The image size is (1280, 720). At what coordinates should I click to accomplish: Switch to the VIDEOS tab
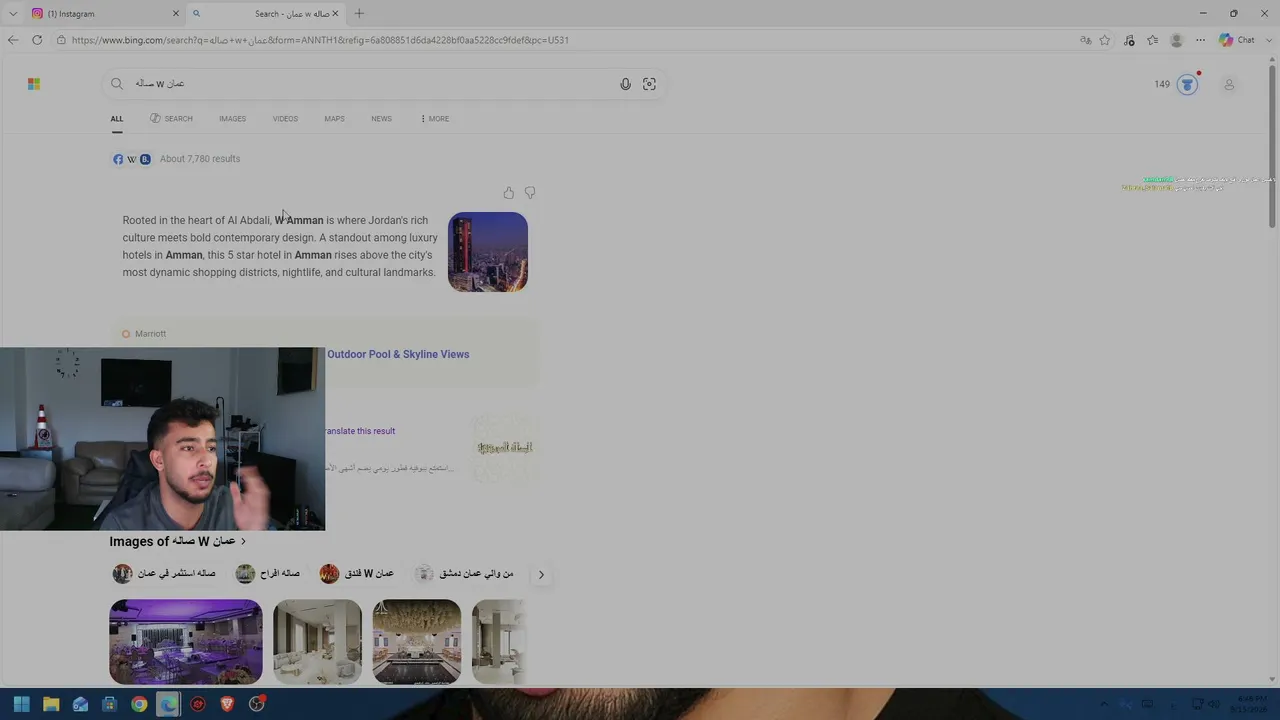[x=285, y=119]
